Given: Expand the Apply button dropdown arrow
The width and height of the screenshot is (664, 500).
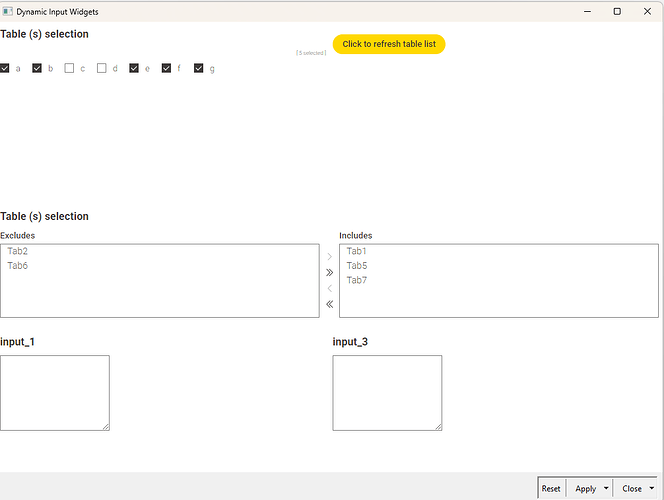Looking at the screenshot, I should click(x=605, y=489).
